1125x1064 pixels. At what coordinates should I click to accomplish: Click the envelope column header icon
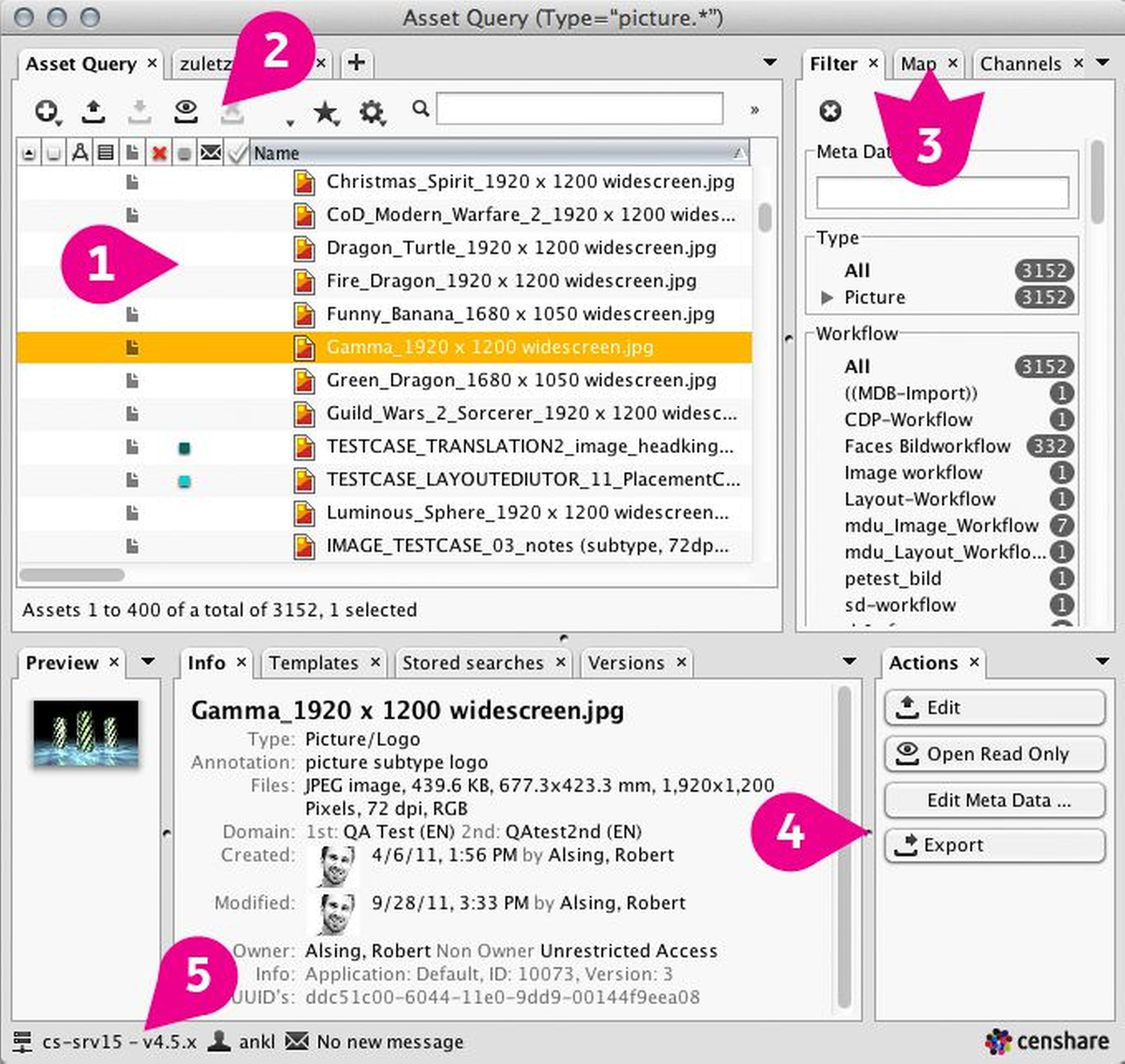(210, 152)
